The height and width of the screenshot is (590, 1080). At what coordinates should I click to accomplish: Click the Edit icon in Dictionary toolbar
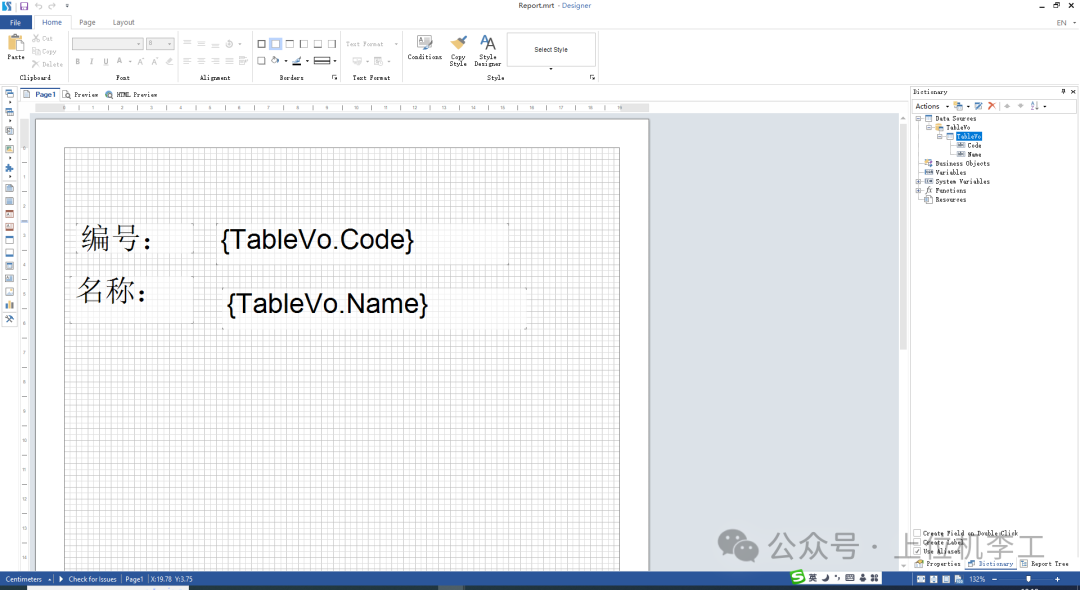pos(979,106)
